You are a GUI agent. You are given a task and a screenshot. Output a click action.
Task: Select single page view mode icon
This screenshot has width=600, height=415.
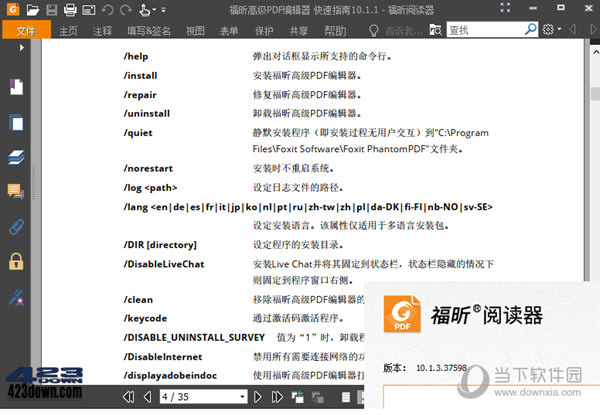click(346, 397)
